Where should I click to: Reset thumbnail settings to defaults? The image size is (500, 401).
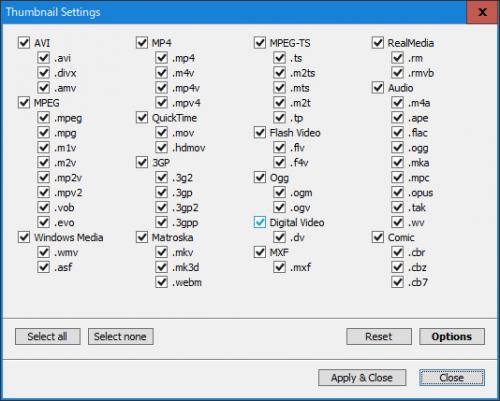379,337
